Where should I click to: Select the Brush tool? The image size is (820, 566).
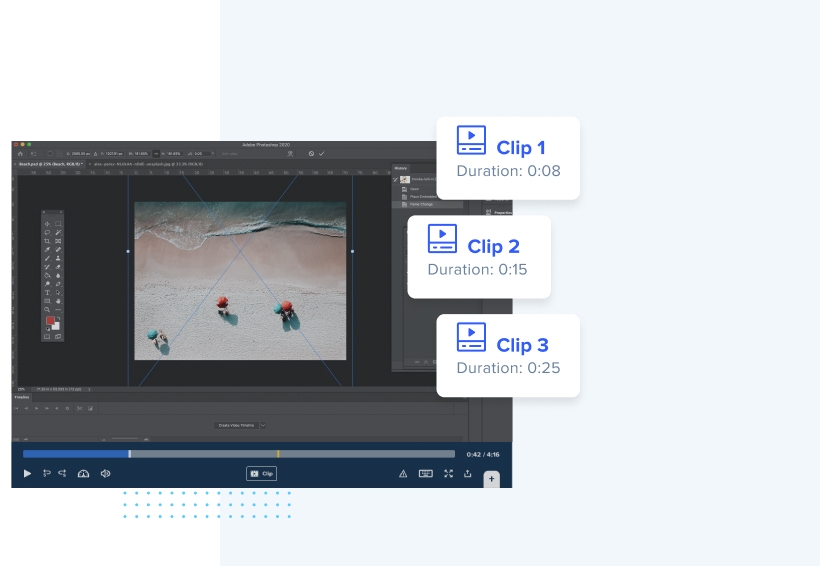click(47, 258)
